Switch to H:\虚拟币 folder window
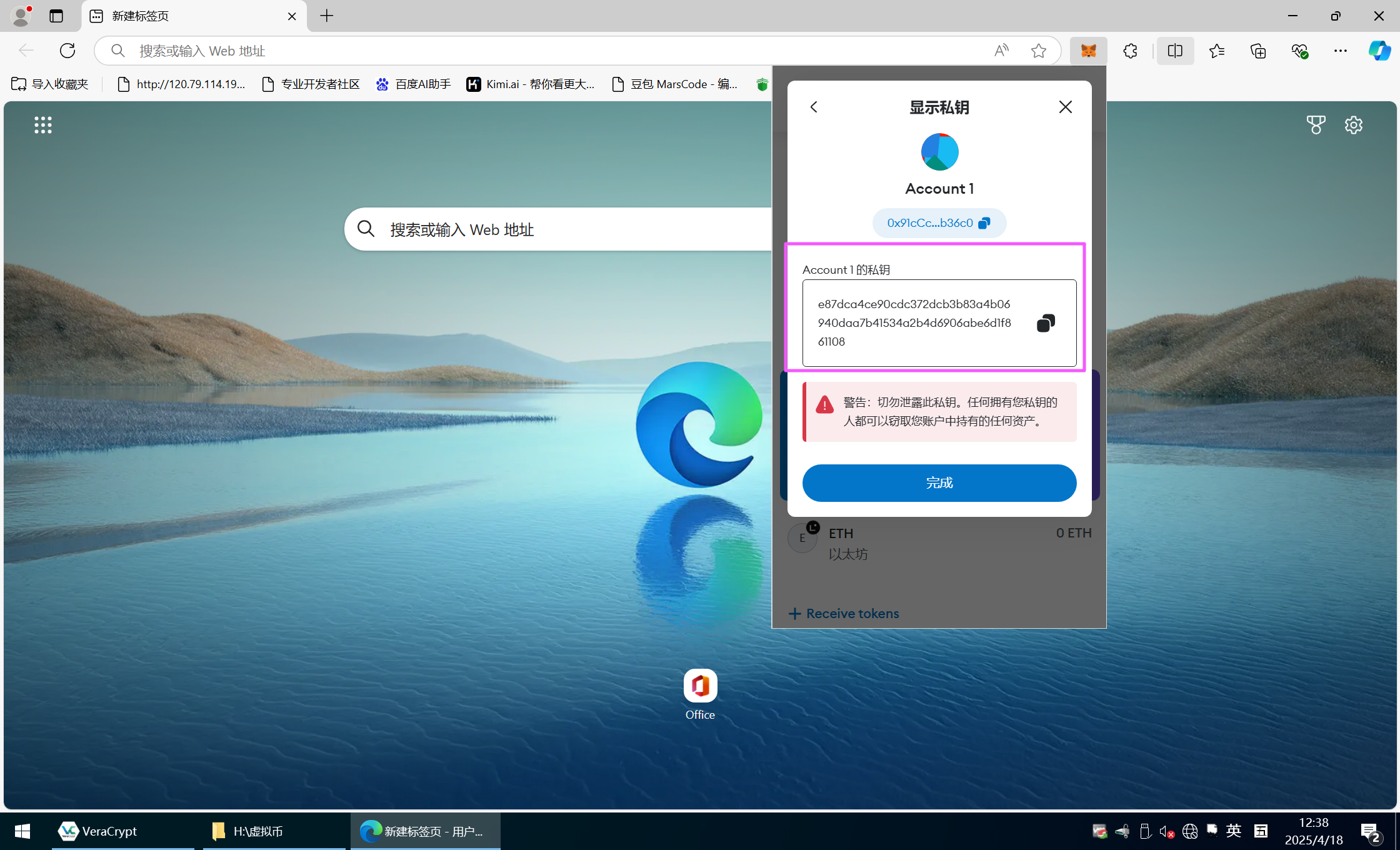1400x850 pixels. [x=273, y=831]
